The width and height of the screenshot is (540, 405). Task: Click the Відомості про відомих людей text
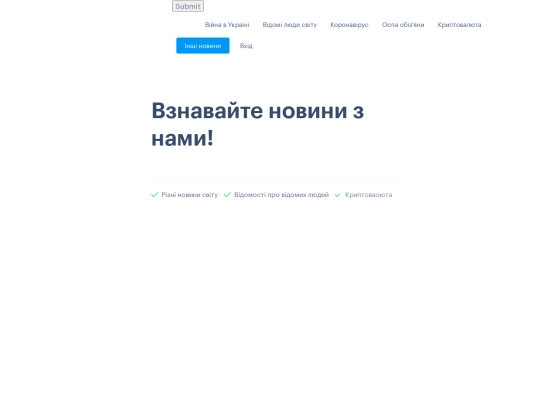pos(281,195)
